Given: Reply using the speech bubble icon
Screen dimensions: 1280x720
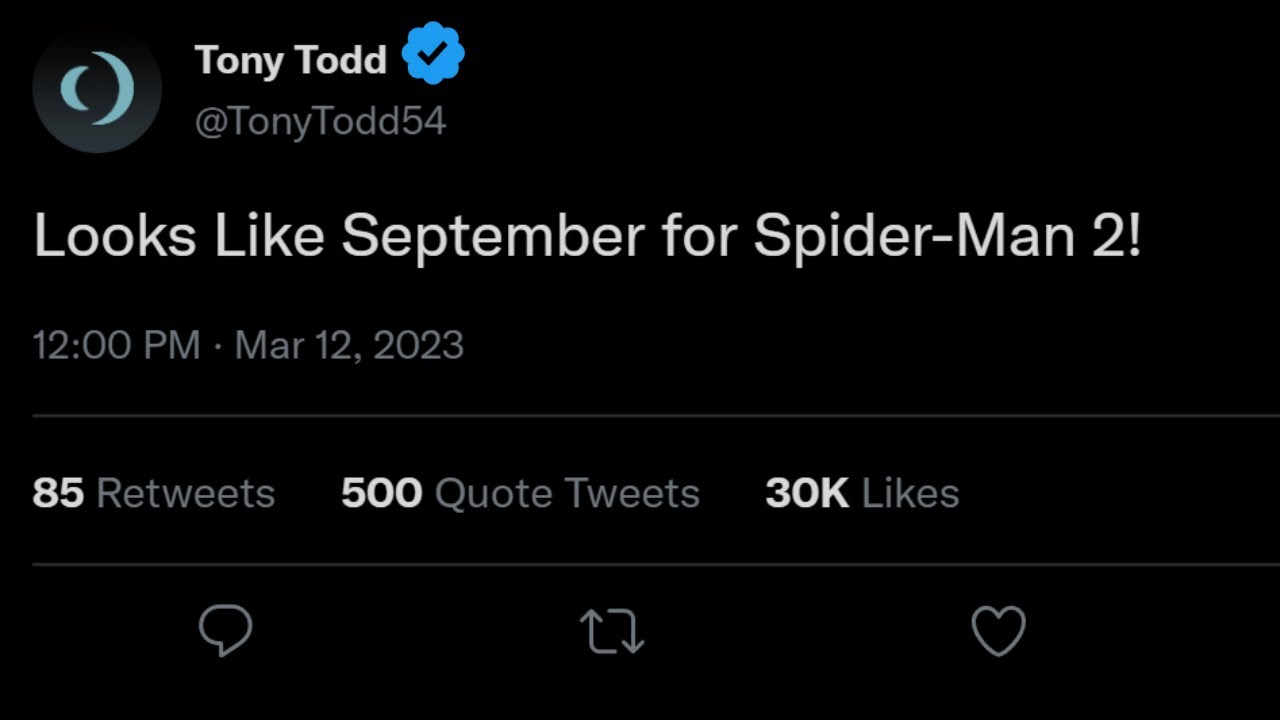Looking at the screenshot, I should click(225, 630).
